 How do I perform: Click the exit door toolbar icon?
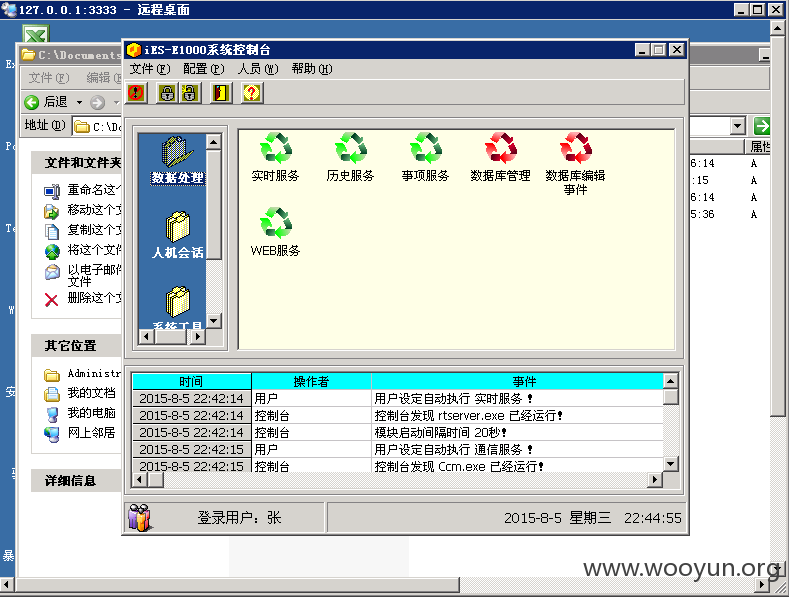[221, 93]
